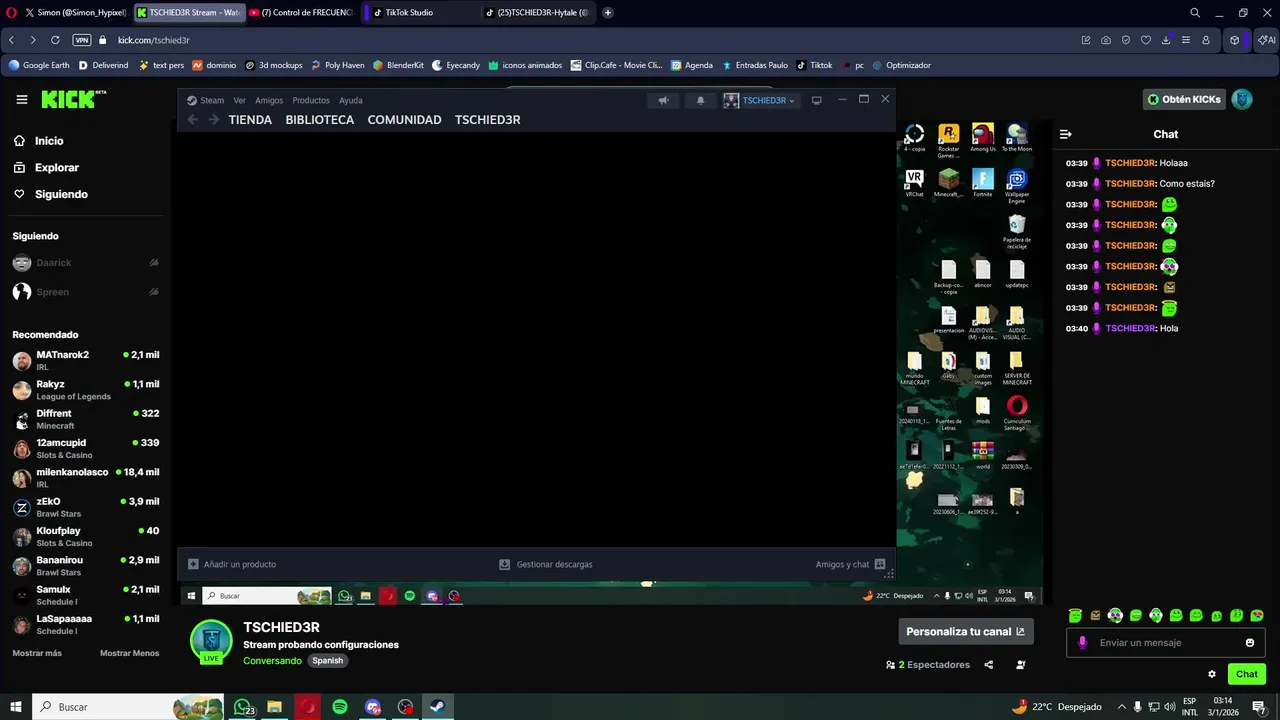Click Enviar un mensaje chat input
Viewport: 1280px width, 720px height.
coord(1166,643)
